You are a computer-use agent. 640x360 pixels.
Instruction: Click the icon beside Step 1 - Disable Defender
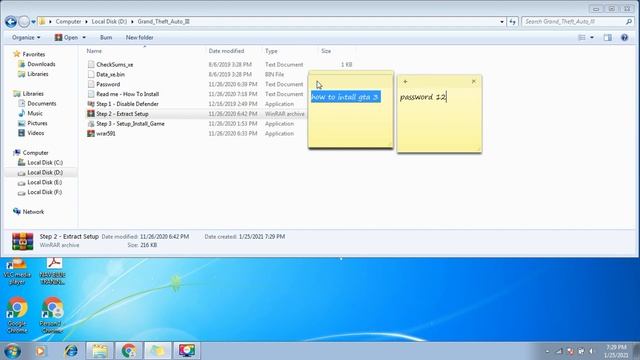pyautogui.click(x=91, y=104)
